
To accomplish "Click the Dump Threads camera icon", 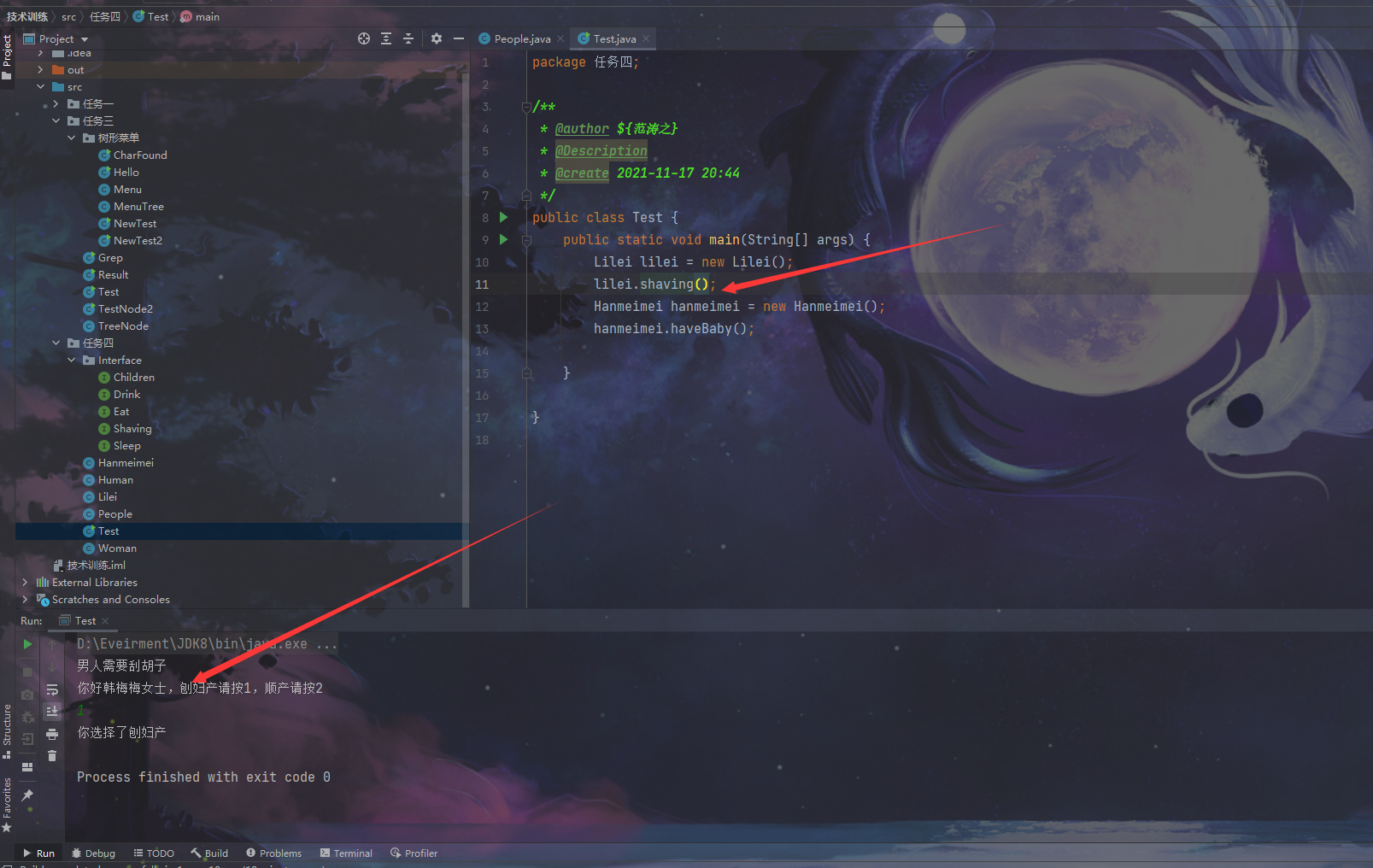I will pyautogui.click(x=27, y=695).
